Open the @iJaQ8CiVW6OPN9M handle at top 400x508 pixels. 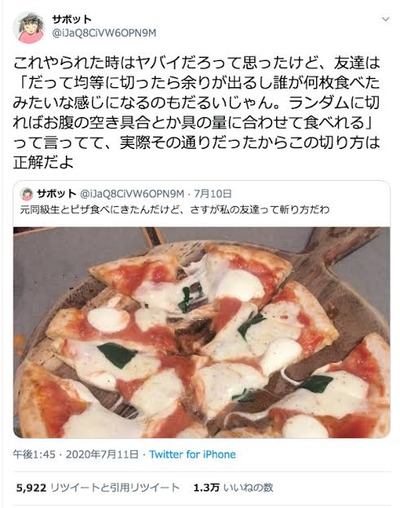[104, 33]
